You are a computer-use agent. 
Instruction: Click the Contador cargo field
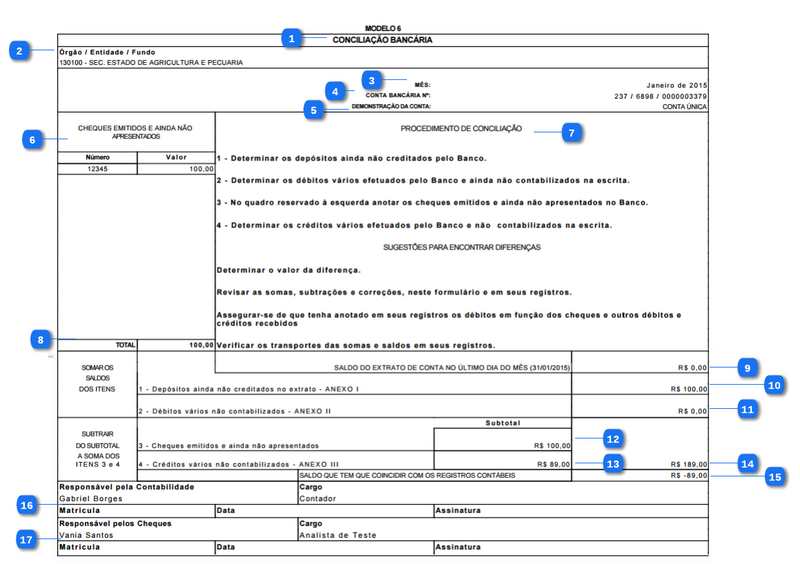point(317,497)
